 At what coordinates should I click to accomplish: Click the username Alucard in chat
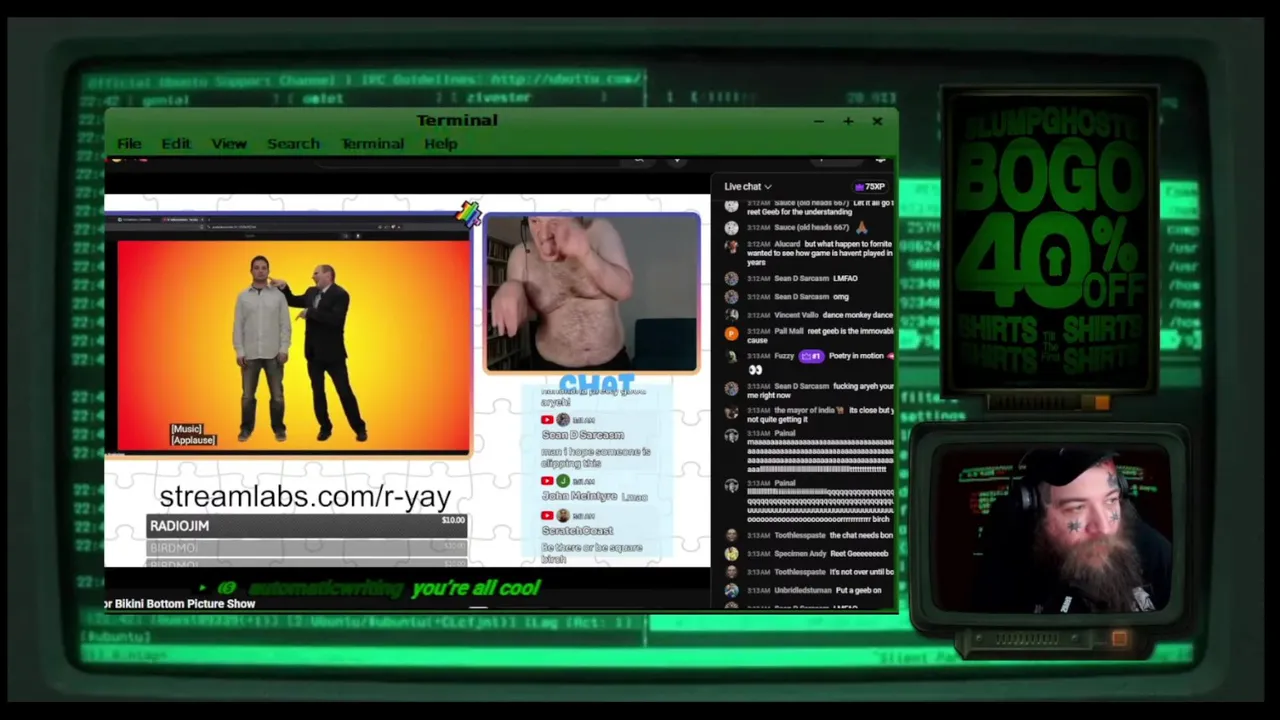click(x=787, y=244)
